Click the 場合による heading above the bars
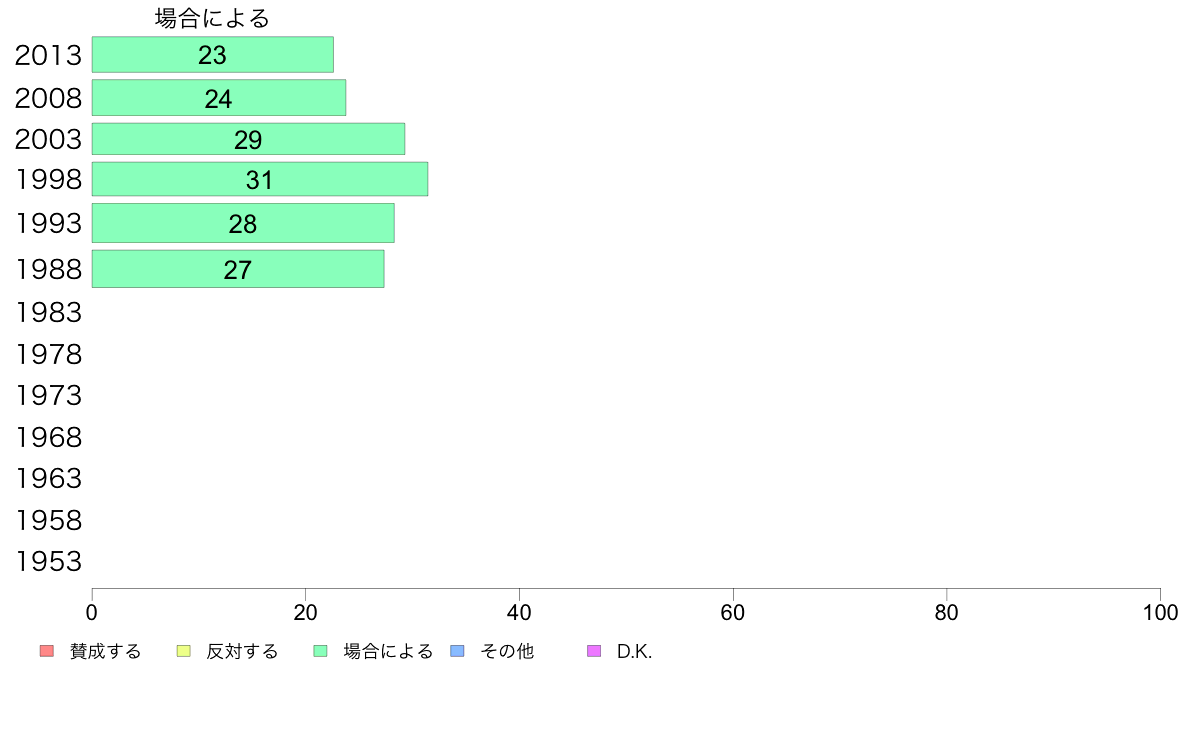 pos(212,18)
